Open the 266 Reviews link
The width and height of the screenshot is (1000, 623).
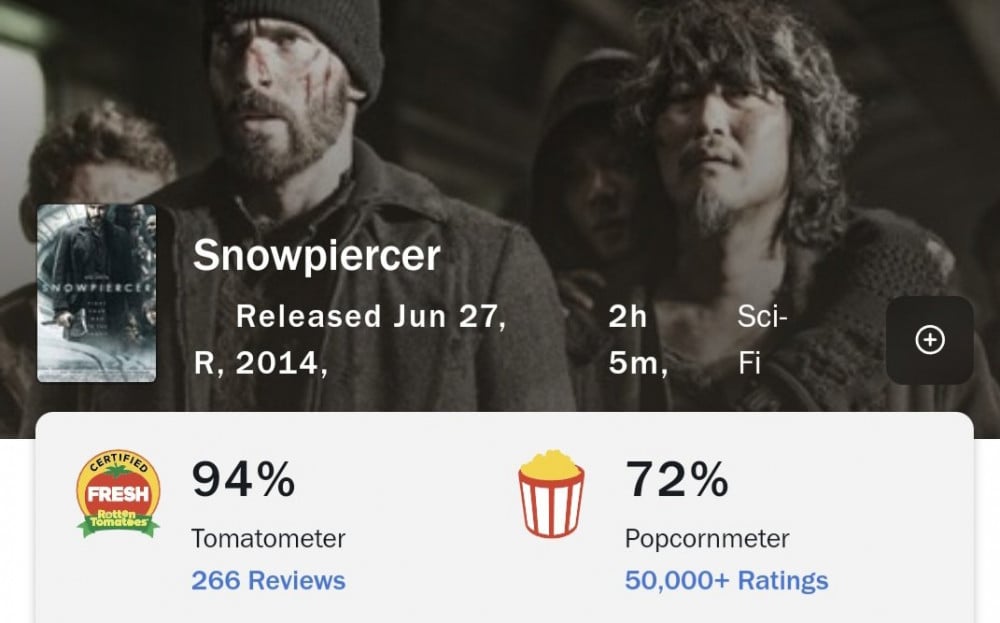click(x=268, y=580)
